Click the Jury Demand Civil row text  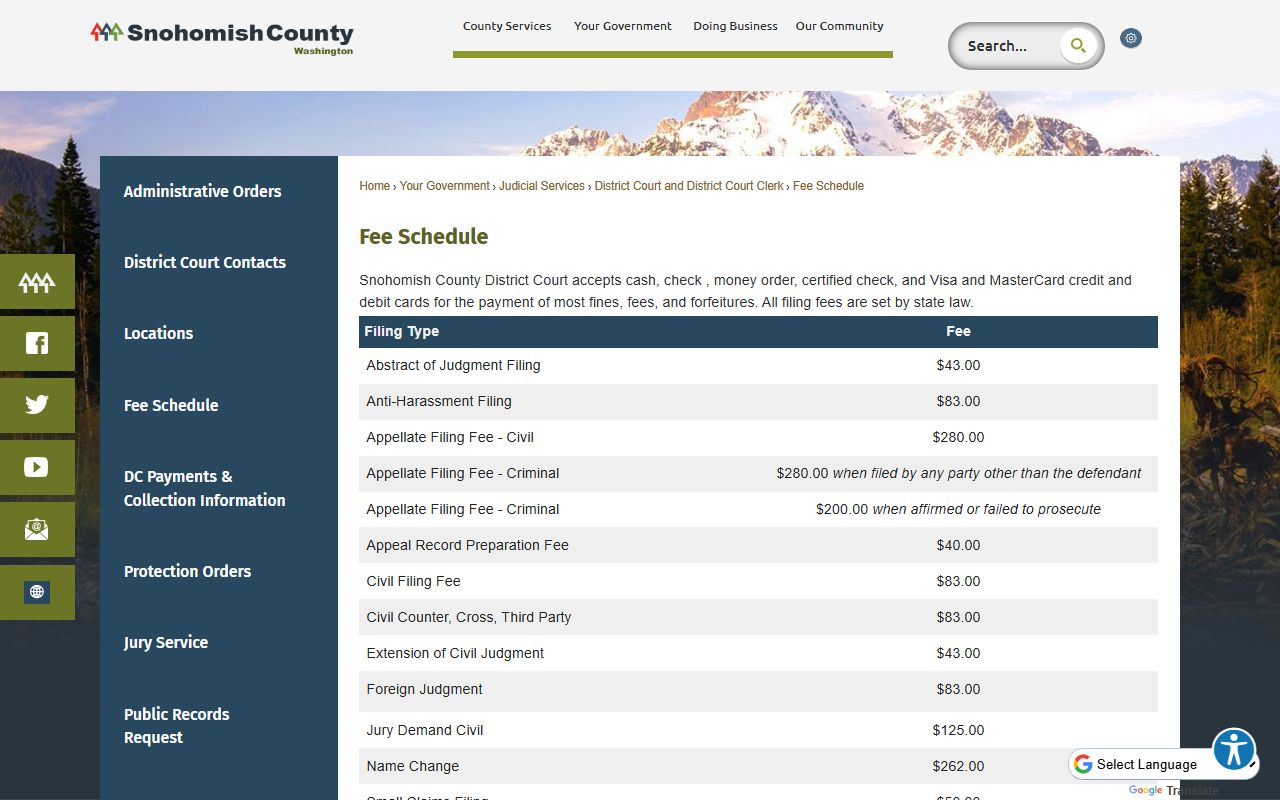[x=425, y=730]
